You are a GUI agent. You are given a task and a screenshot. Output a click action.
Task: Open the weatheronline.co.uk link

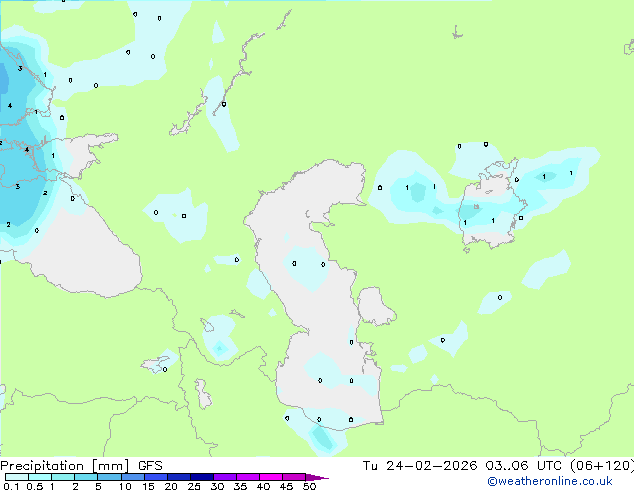click(550, 481)
